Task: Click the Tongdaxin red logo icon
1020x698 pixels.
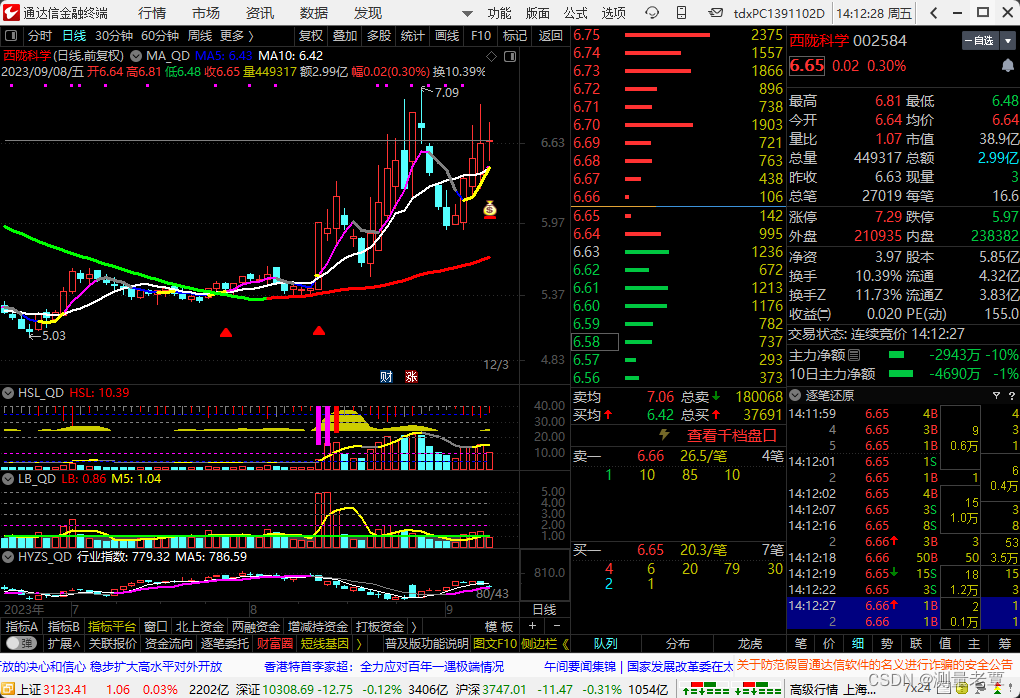Action: click(x=11, y=12)
